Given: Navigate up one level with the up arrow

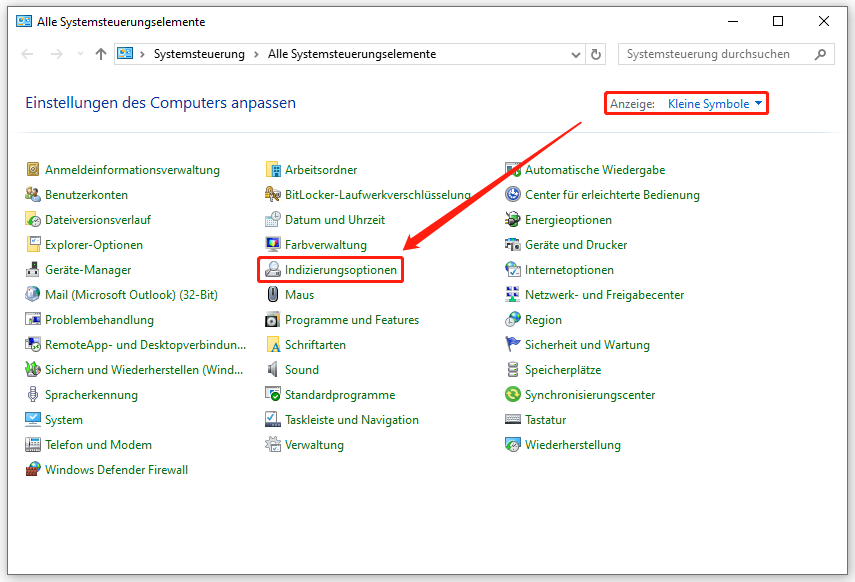Looking at the screenshot, I should 103,54.
